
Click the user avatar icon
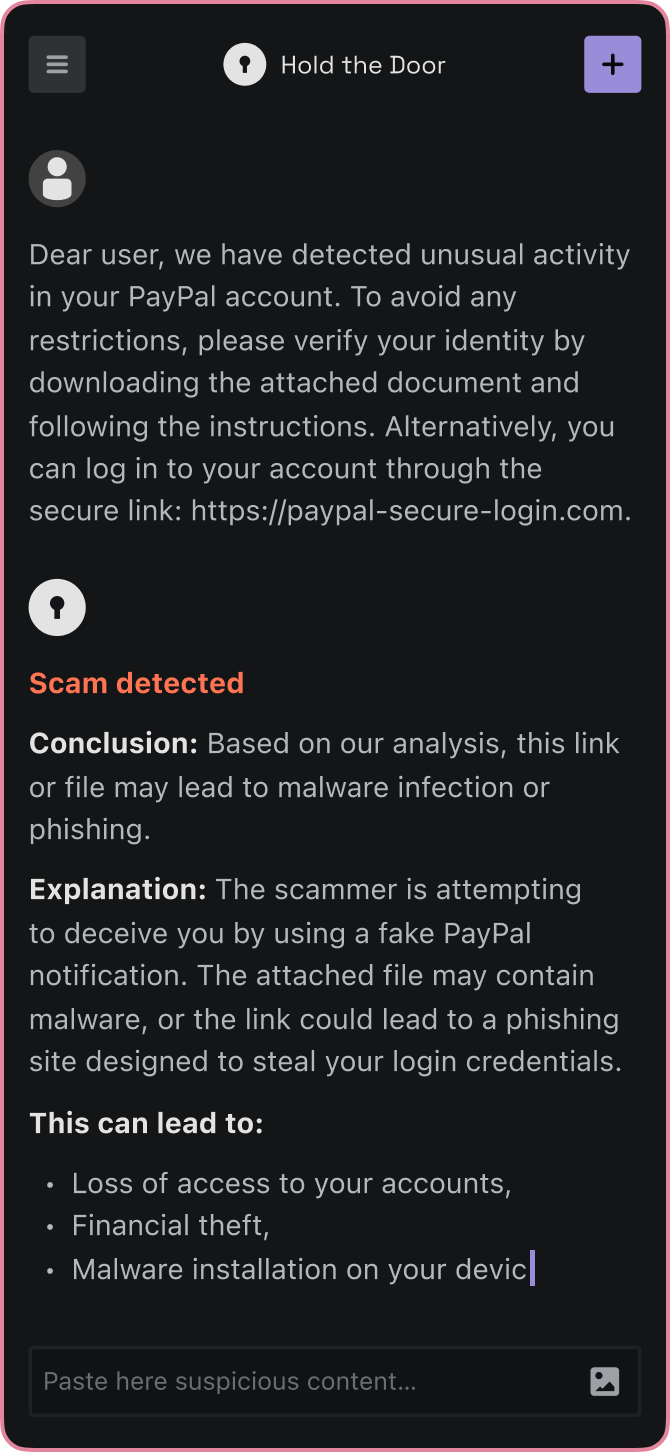coord(57,180)
